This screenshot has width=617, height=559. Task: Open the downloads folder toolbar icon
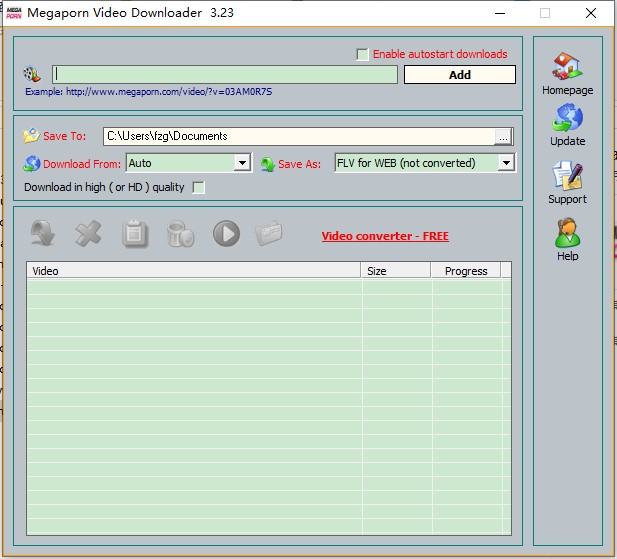tap(270, 234)
